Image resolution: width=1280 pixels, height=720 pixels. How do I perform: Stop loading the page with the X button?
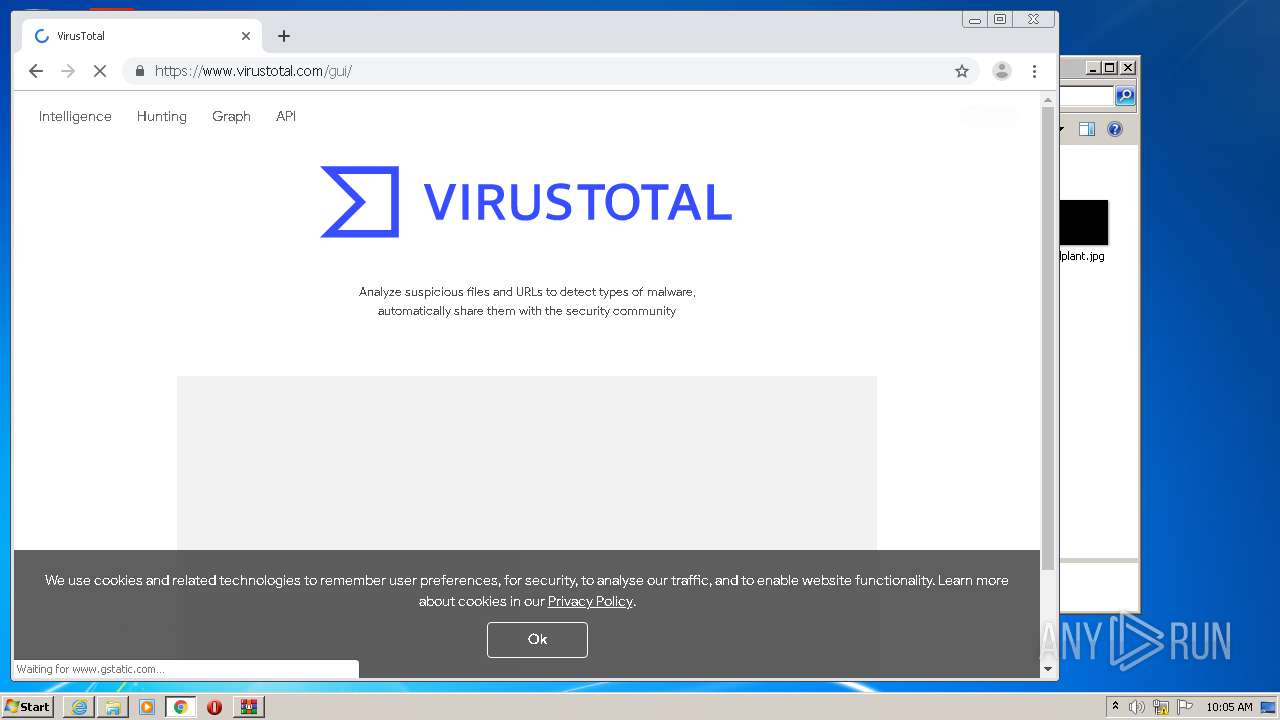coord(100,71)
